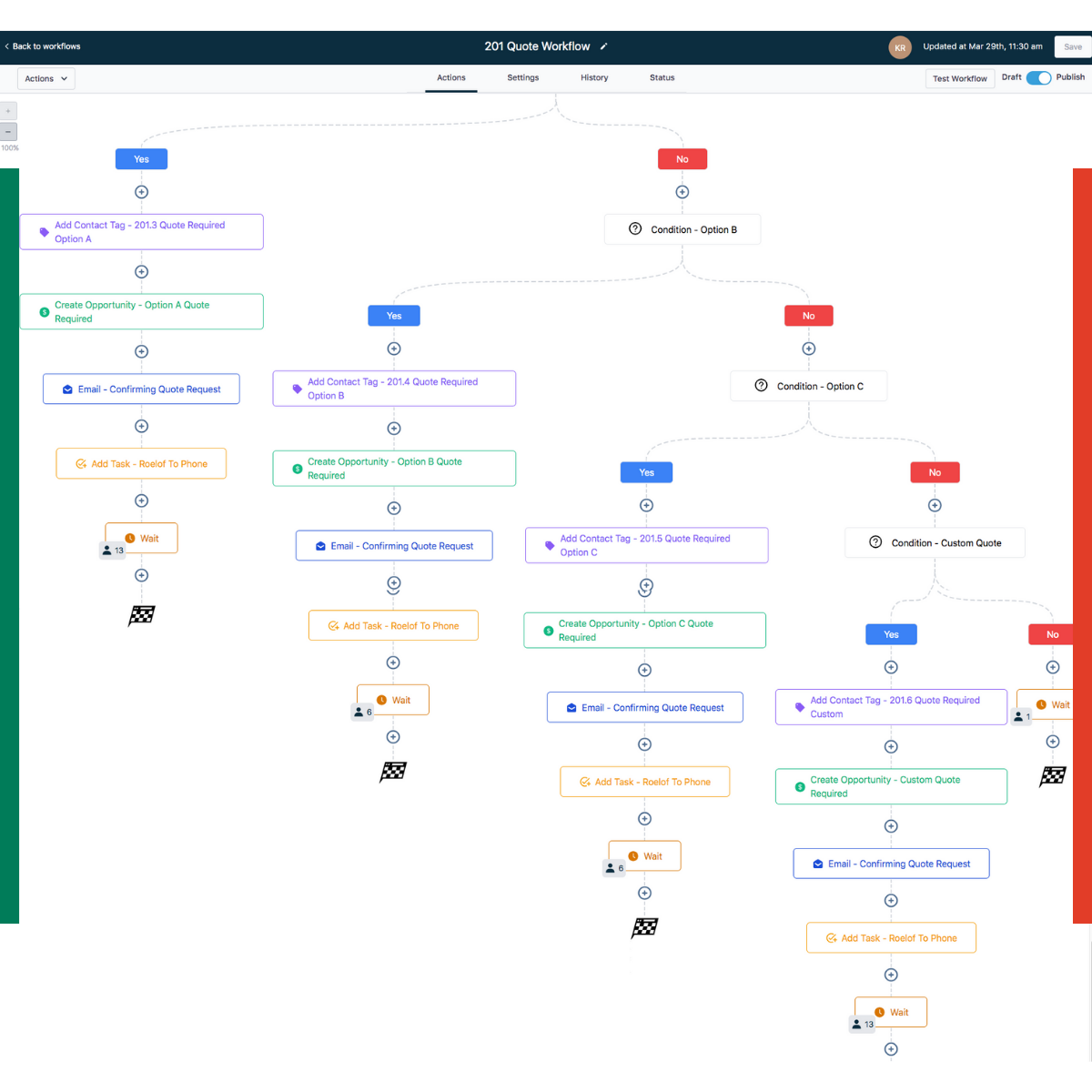Select the Condition - Option B node
1092x1092 pixels.
682,228
